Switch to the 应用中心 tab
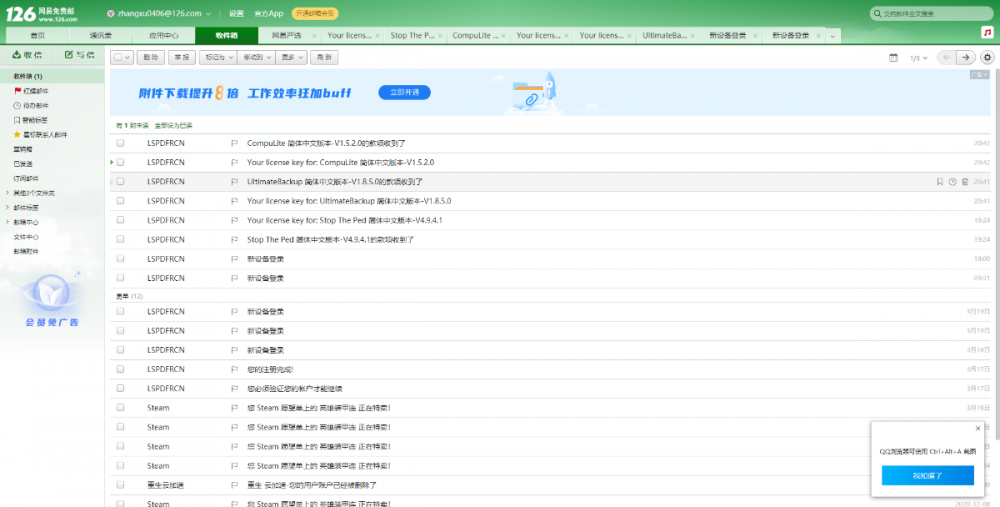 coord(164,36)
